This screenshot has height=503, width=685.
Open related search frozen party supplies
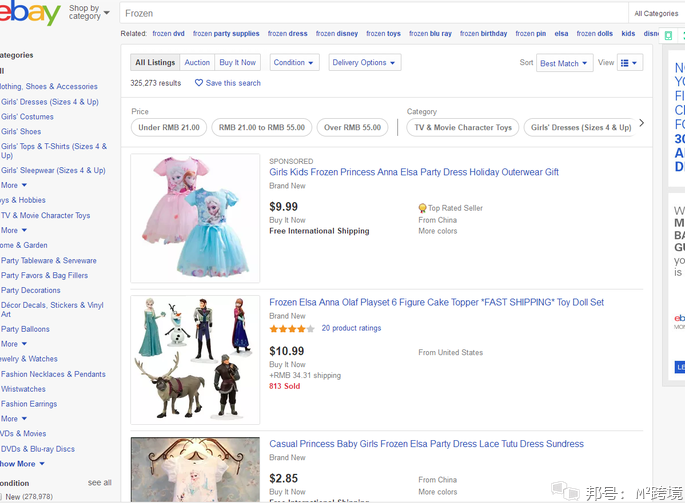tap(226, 34)
